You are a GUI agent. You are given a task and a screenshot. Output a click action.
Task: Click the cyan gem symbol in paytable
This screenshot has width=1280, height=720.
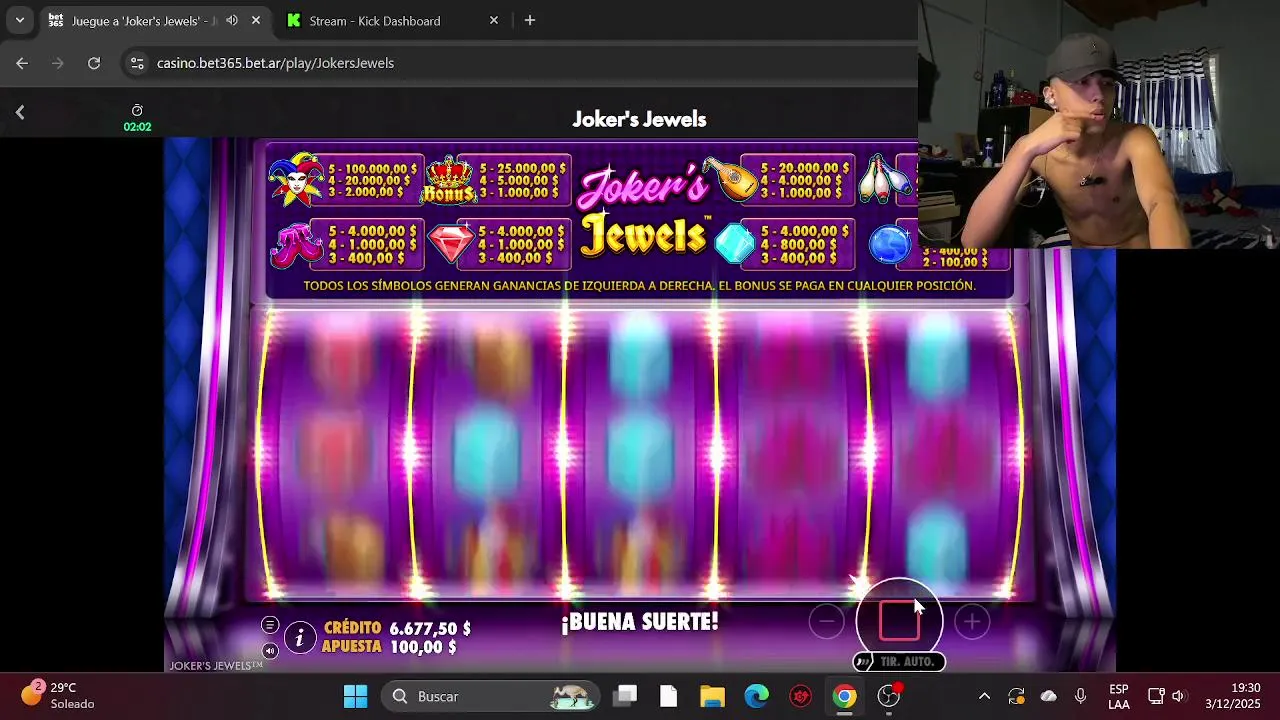pos(735,244)
